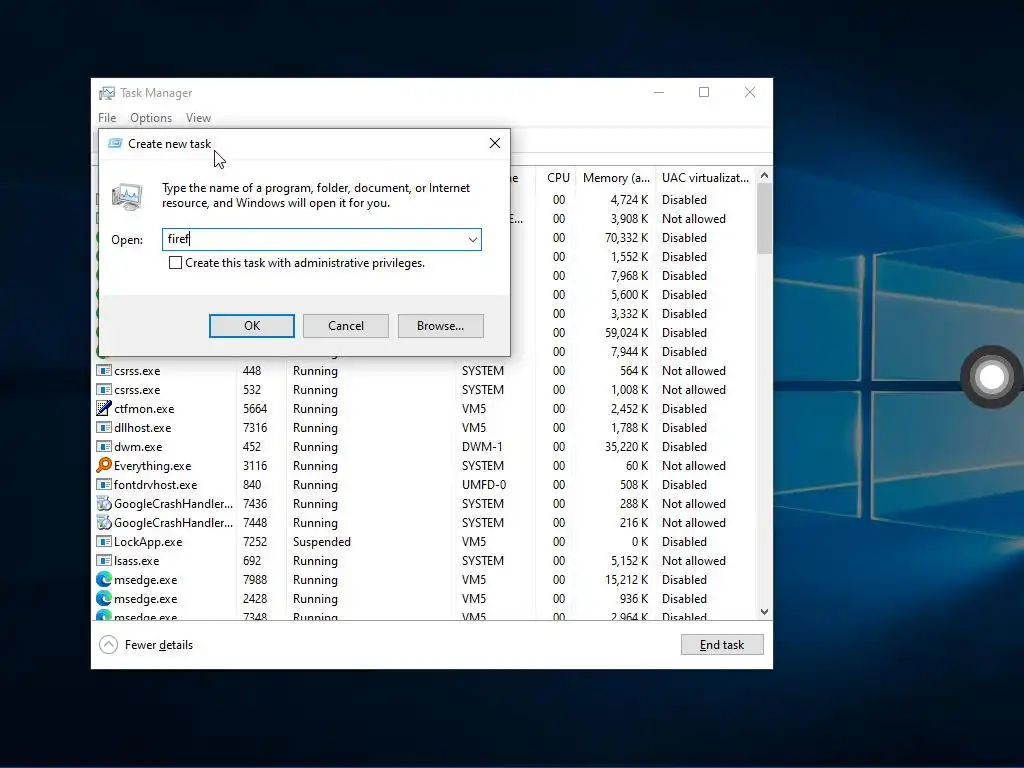Click the Everything.exe magnifier icon
Viewport: 1024px width, 768px height.
point(104,466)
